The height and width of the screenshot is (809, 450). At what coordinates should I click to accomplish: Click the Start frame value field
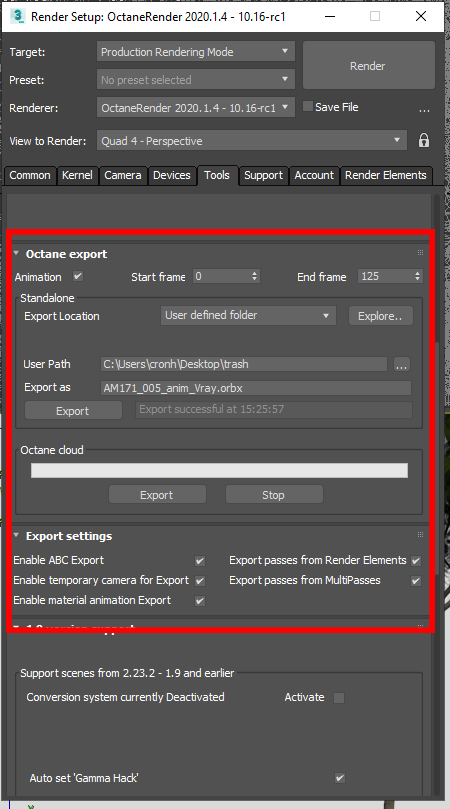[222, 277]
